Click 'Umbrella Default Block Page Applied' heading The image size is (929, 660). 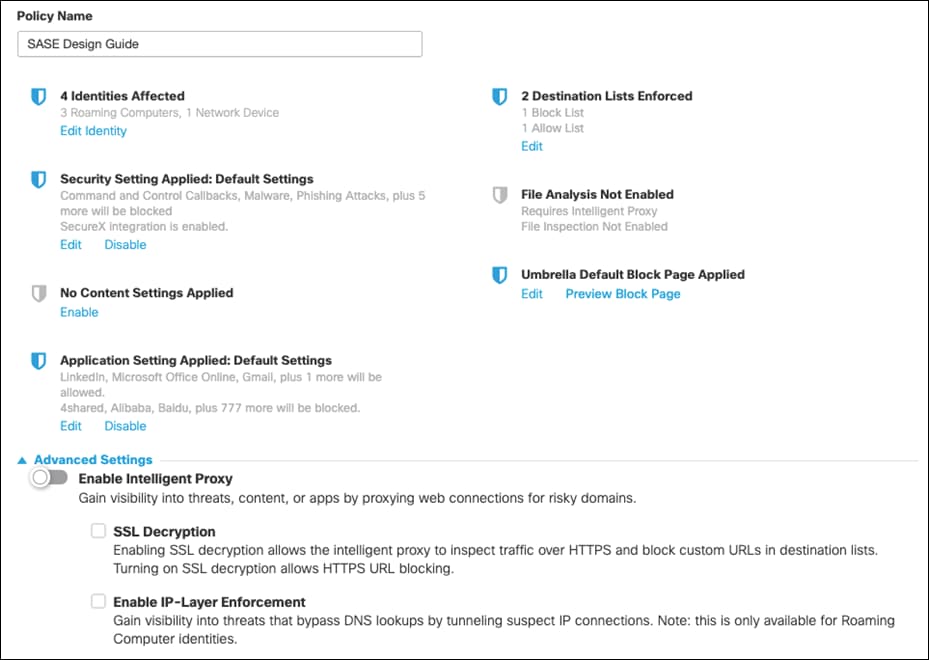point(633,274)
